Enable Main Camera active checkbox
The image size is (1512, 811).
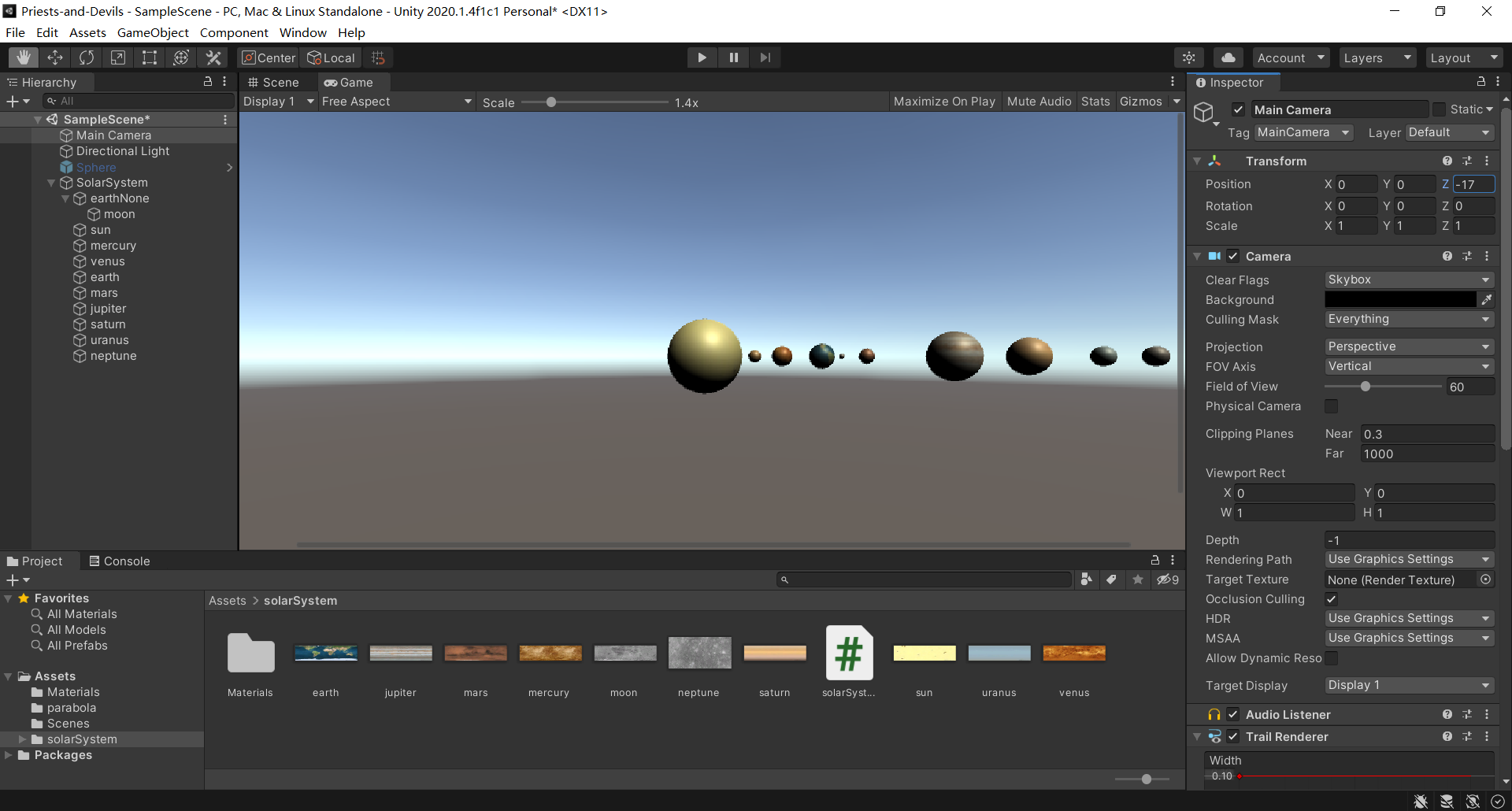point(1239,109)
